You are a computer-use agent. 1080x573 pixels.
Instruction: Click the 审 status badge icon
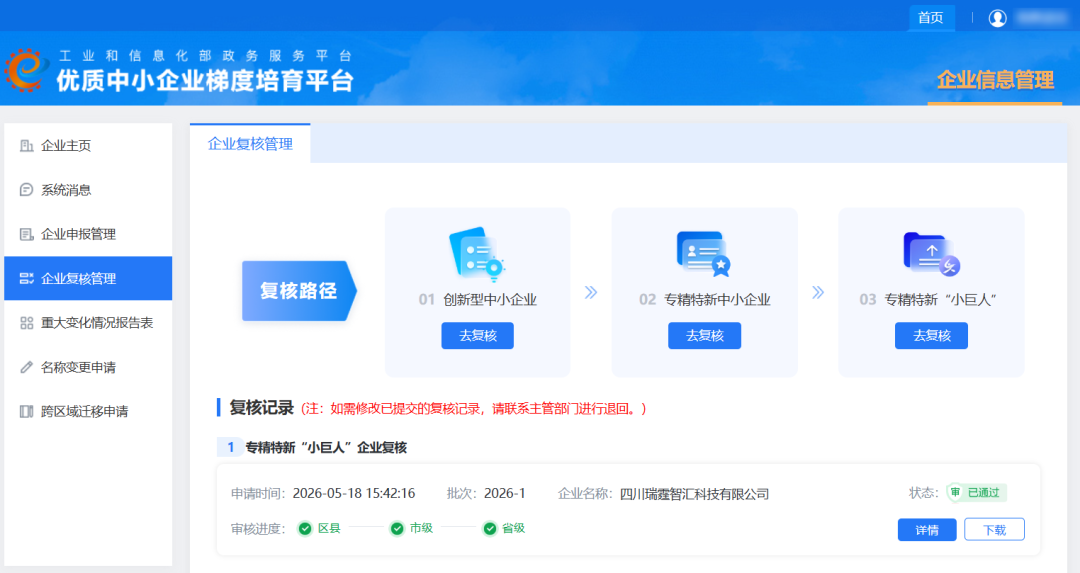pos(955,492)
